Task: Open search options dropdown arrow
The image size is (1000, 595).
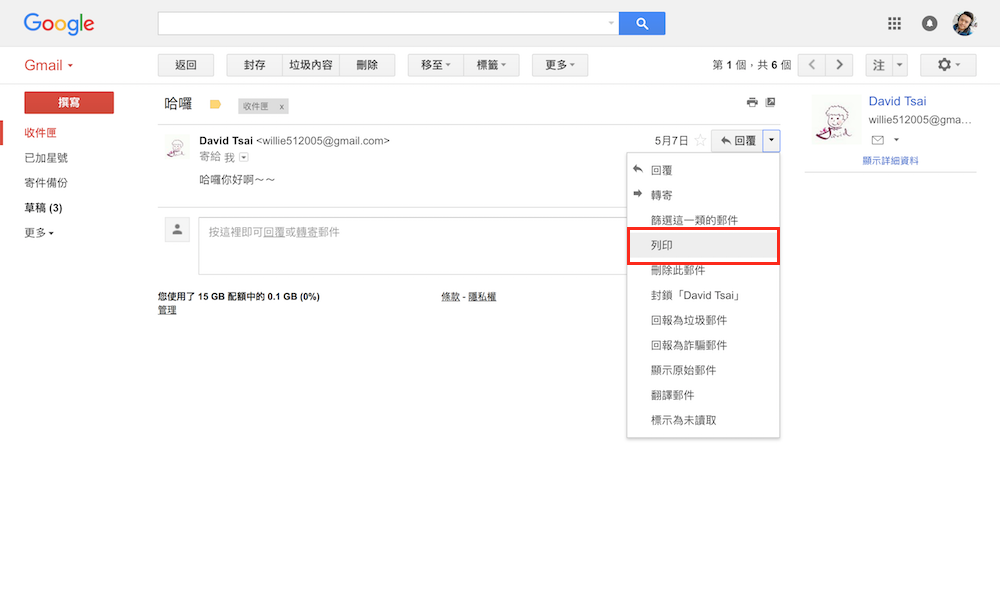Action: click(611, 24)
